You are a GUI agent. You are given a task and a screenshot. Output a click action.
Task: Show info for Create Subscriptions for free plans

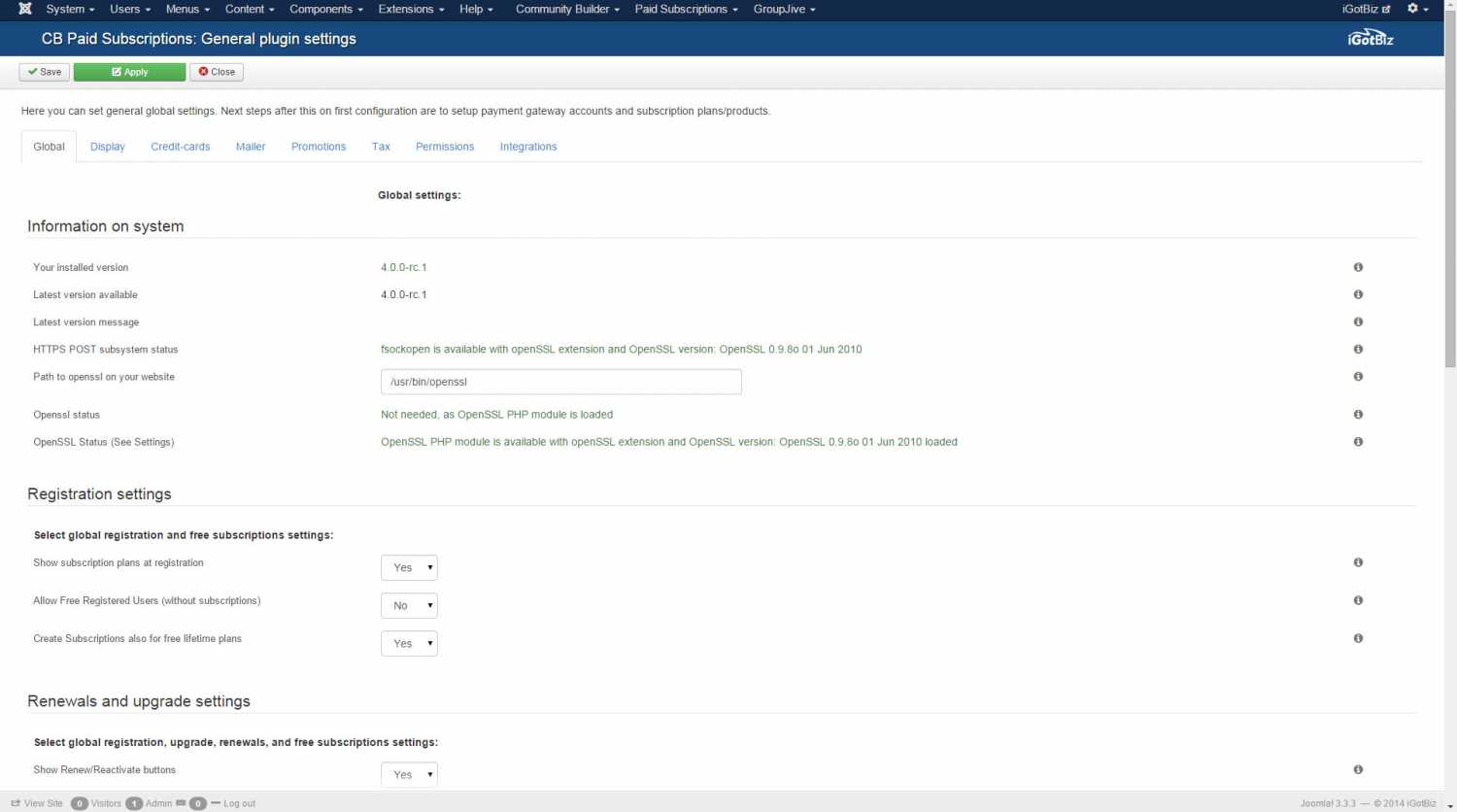(x=1358, y=638)
